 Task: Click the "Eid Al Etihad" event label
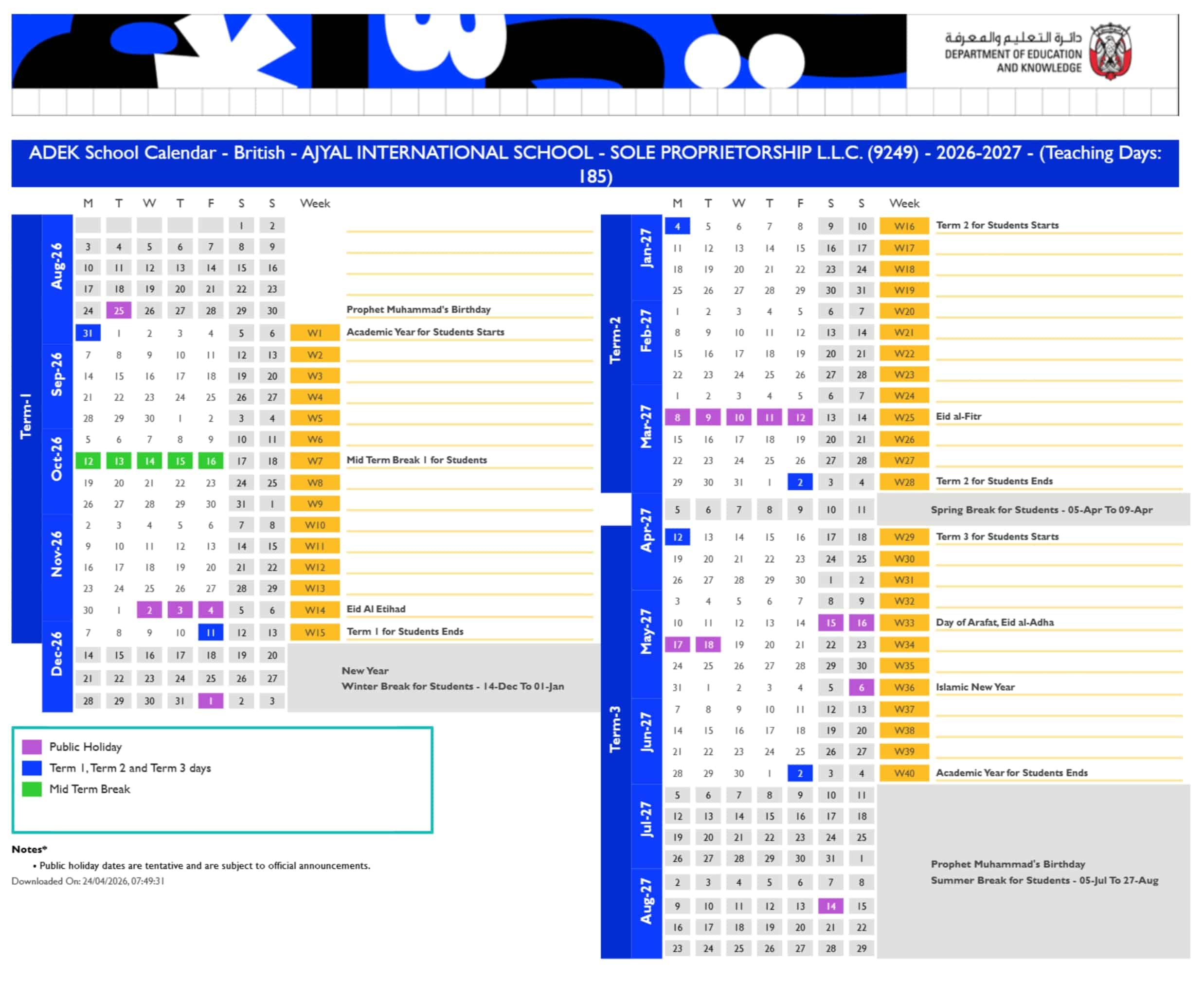pyautogui.click(x=376, y=609)
